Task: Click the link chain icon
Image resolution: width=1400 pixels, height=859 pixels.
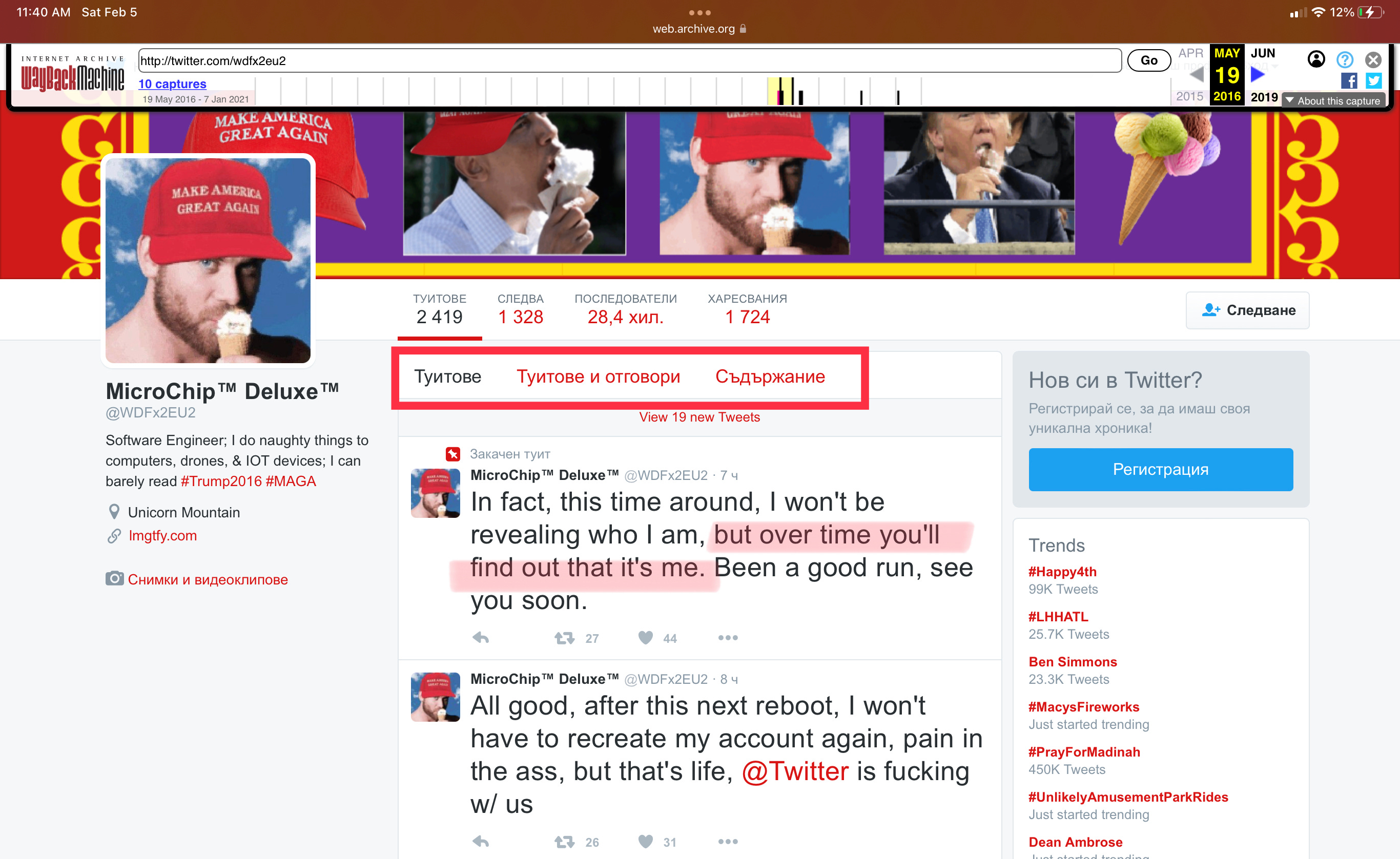Action: pos(114,536)
